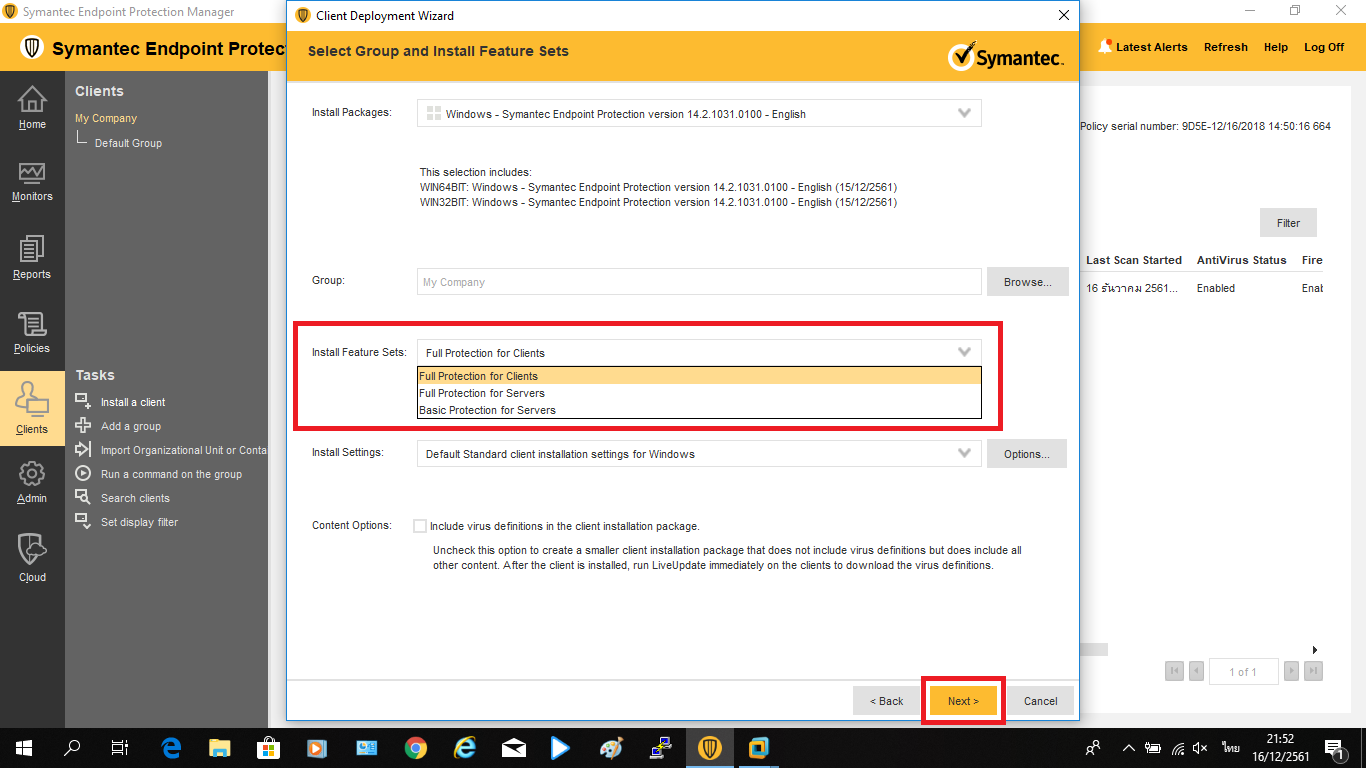Launch Google Chrome from the taskbar

(x=416, y=748)
